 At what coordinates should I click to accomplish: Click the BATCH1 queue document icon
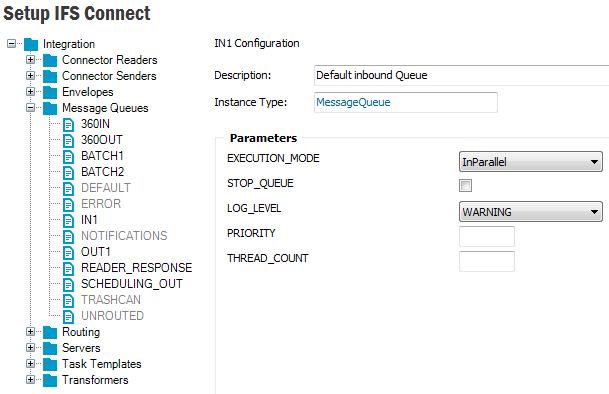68,157
